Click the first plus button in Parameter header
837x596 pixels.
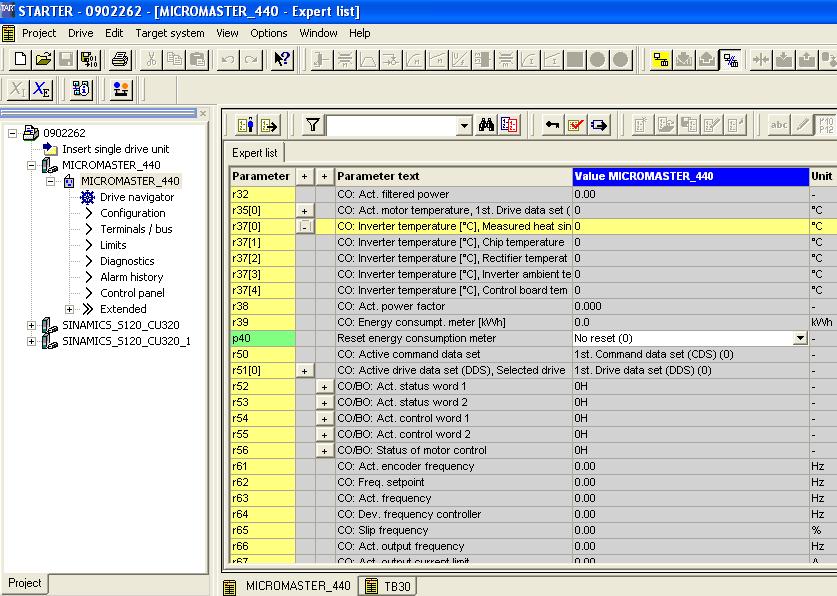[x=304, y=177]
